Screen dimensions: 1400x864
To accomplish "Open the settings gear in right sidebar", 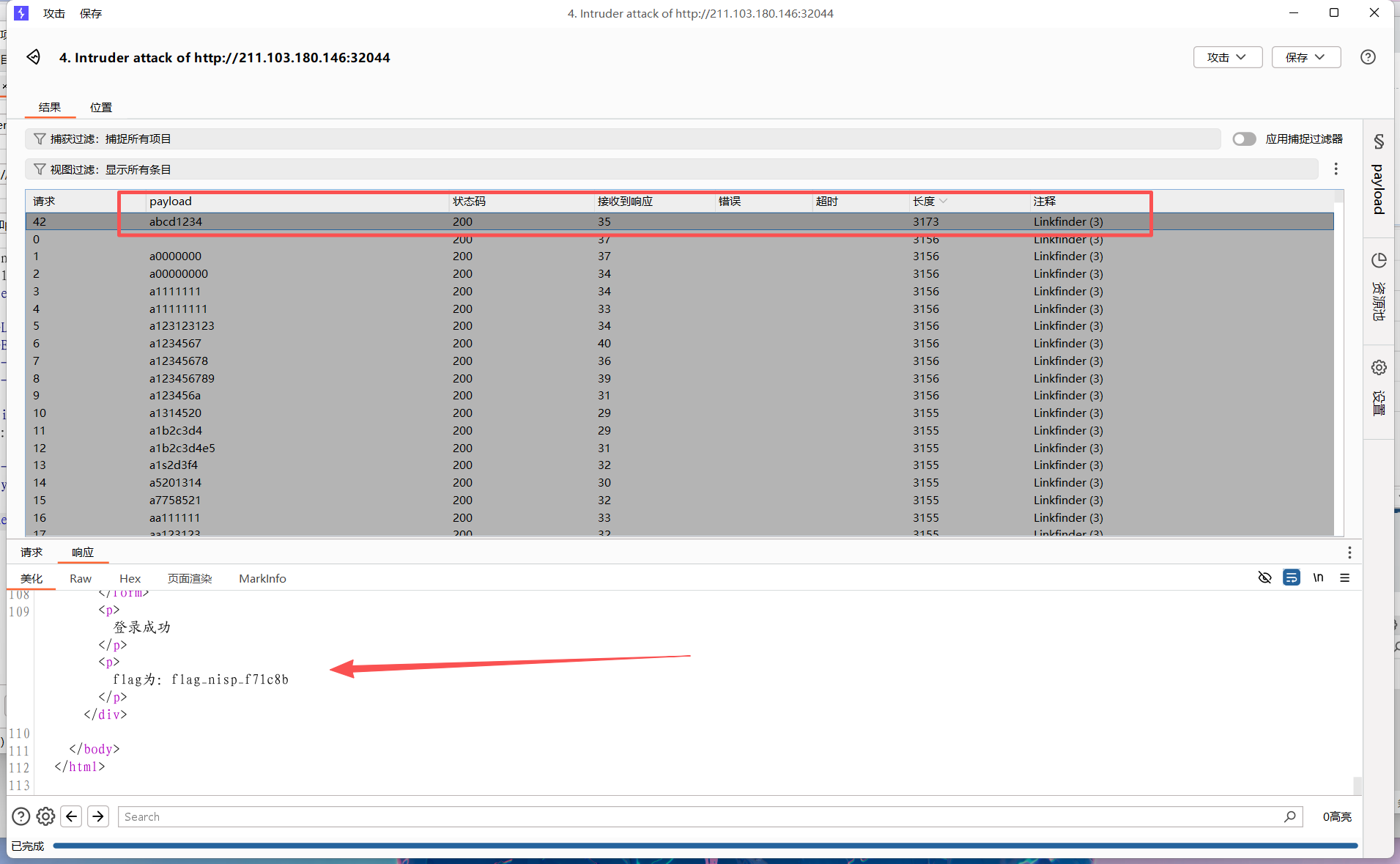I will pyautogui.click(x=1379, y=368).
